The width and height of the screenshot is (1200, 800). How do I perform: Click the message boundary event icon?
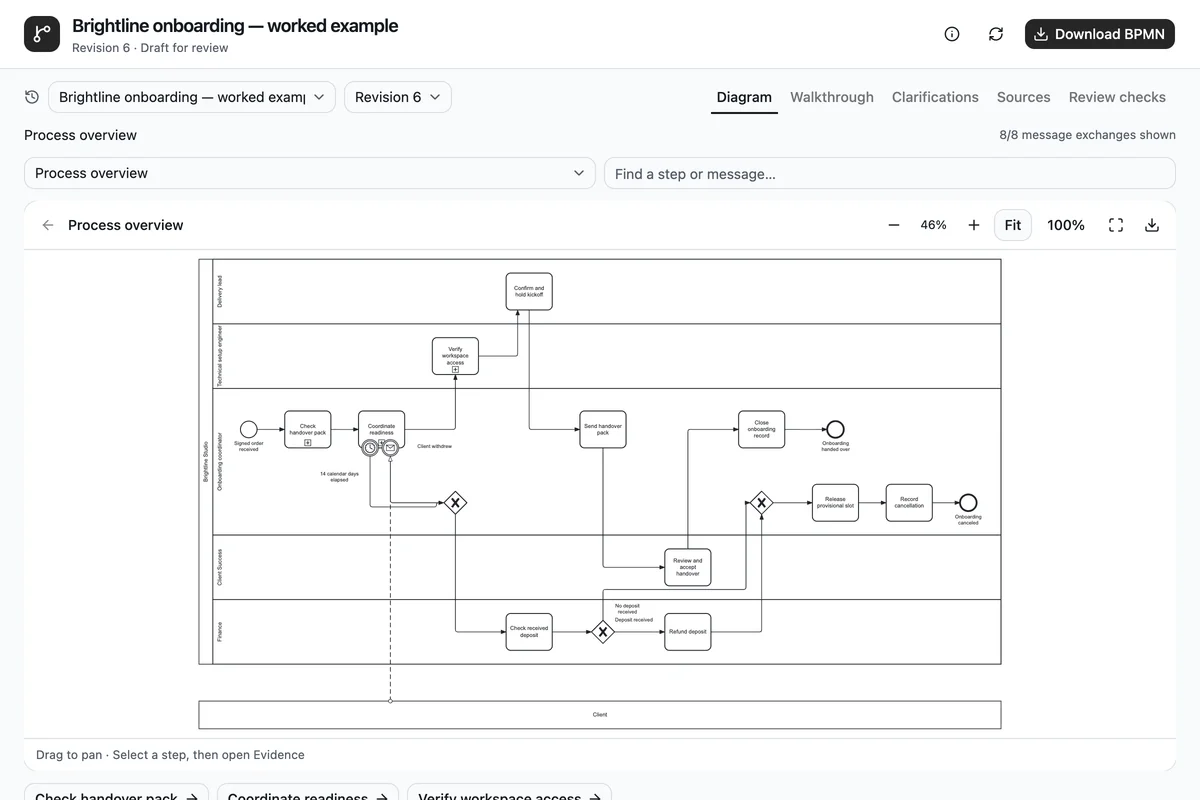(391, 448)
